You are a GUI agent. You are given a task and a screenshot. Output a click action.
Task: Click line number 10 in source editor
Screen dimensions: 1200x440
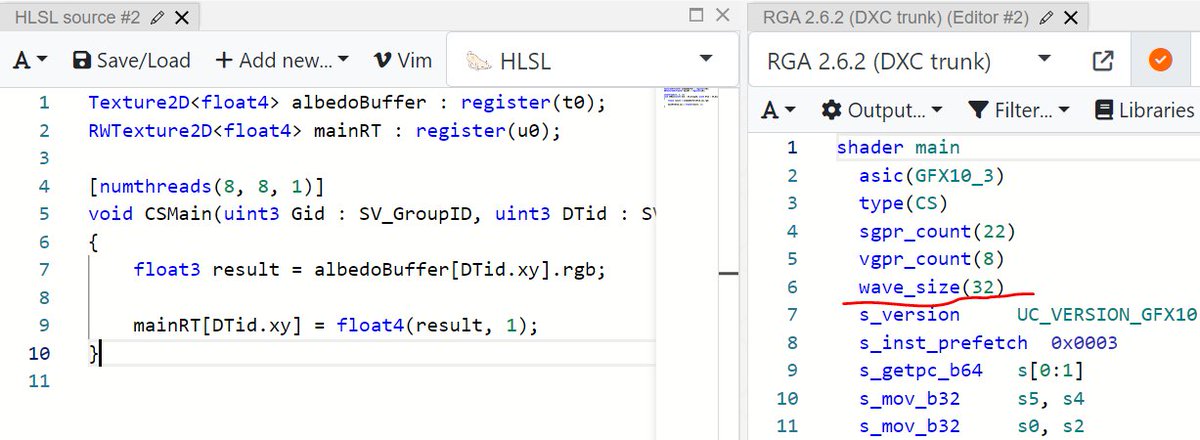37,353
